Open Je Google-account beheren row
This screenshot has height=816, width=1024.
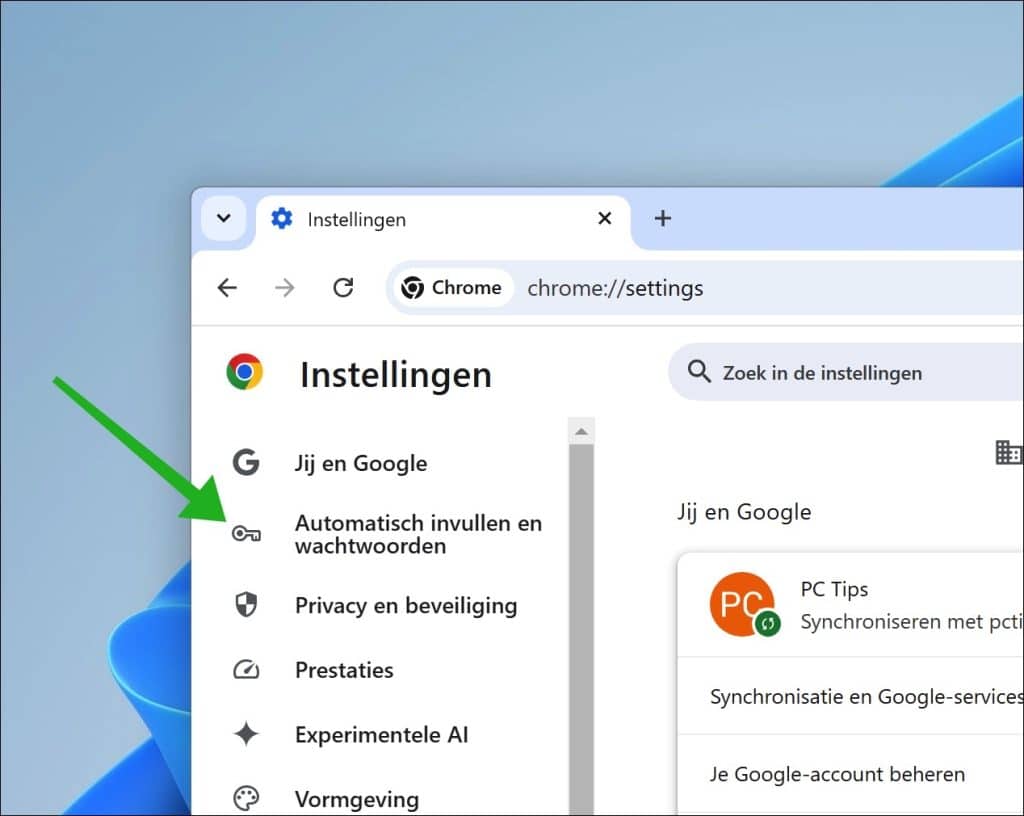point(850,774)
